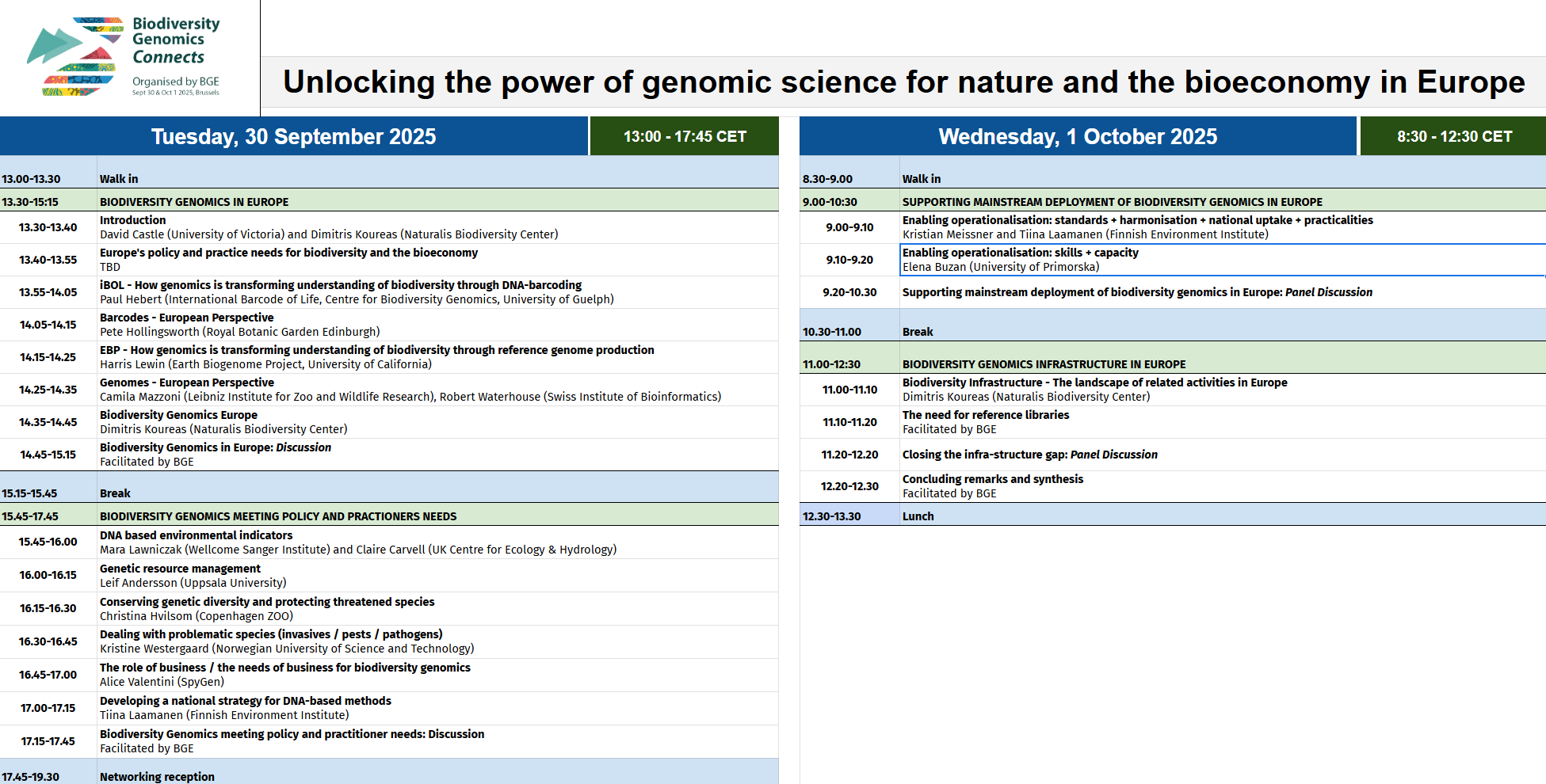Select the Tuesday, 30 September 2025 header
This screenshot has width=1546, height=784.
[x=294, y=136]
